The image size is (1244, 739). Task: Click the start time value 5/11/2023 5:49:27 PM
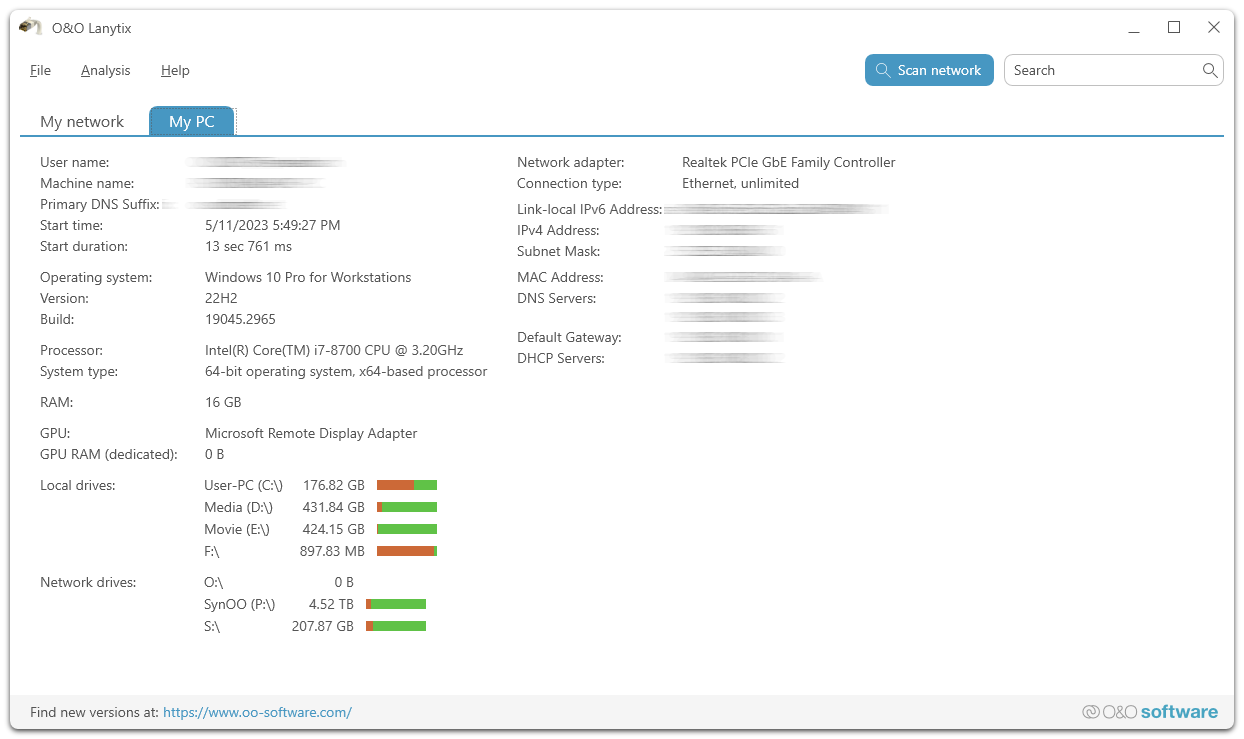coord(273,225)
